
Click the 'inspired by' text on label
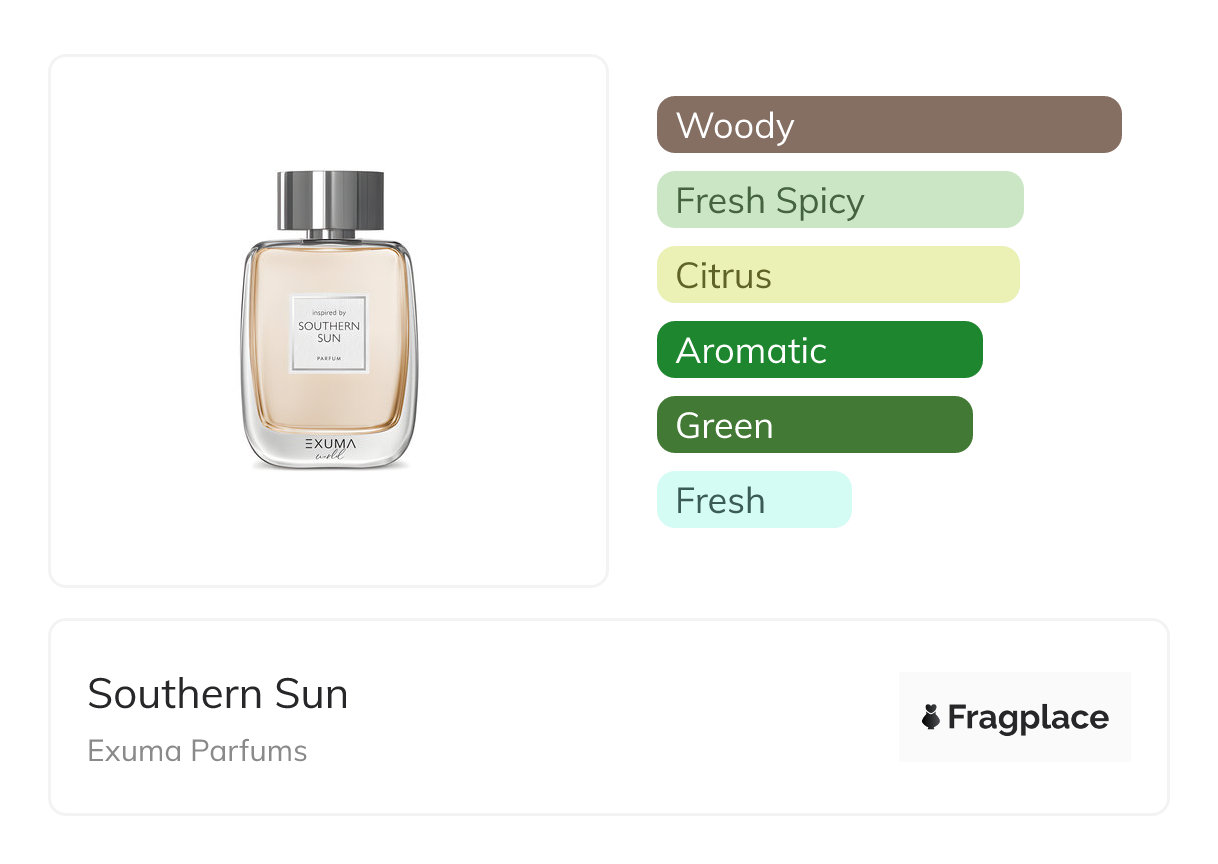click(329, 313)
